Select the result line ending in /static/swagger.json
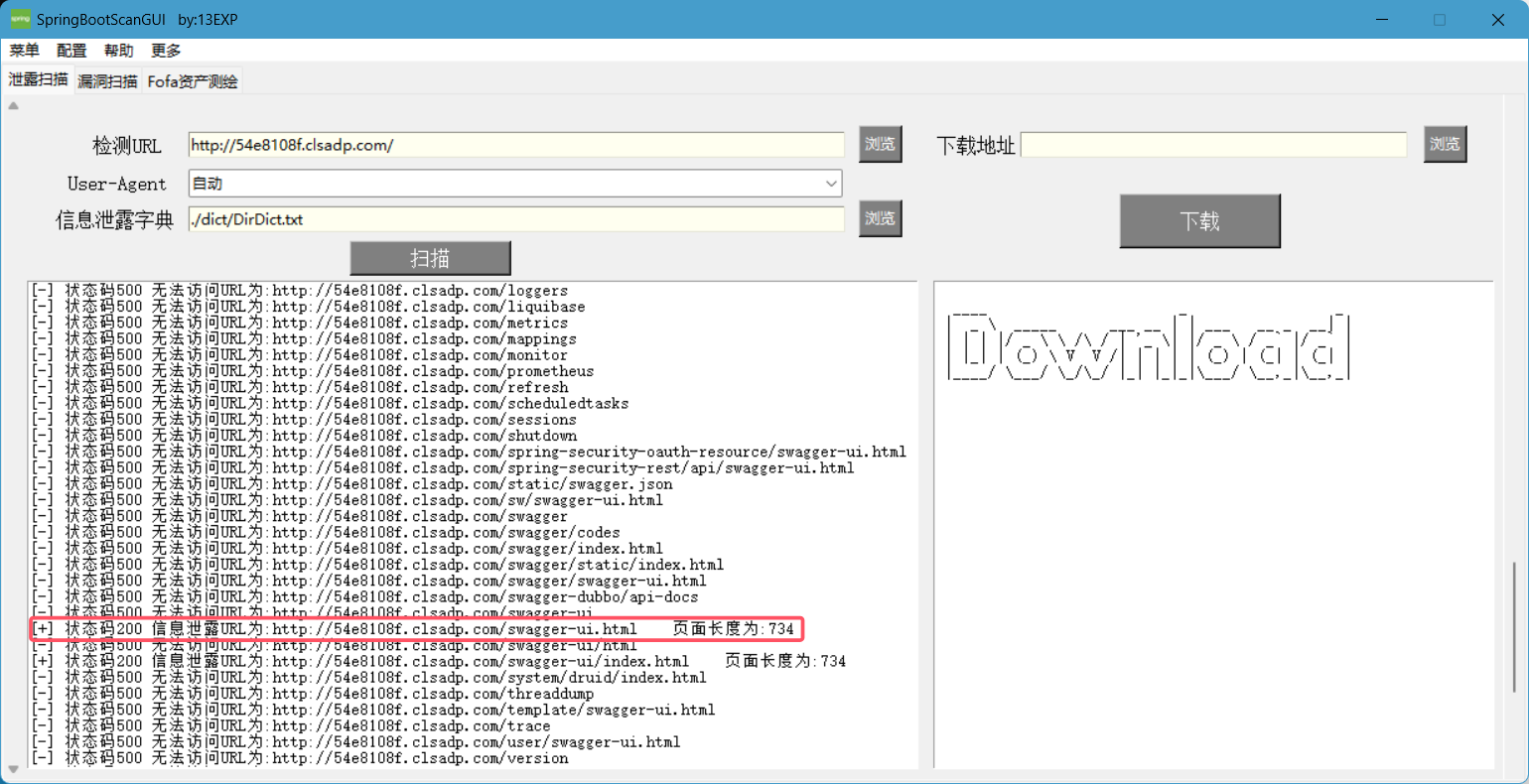Image resolution: width=1529 pixels, height=784 pixels. click(x=352, y=484)
